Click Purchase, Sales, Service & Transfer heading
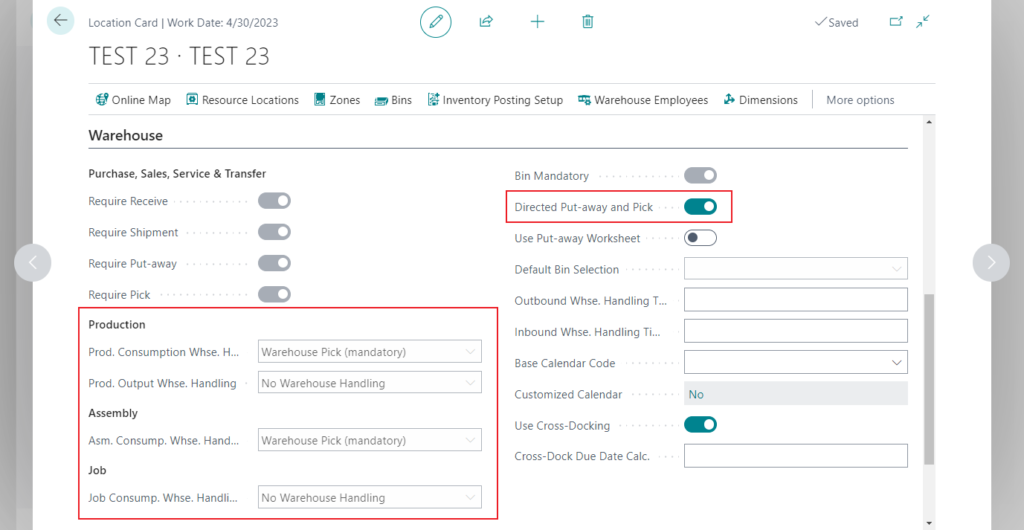Screen dimensions: 1024x530 (177, 174)
